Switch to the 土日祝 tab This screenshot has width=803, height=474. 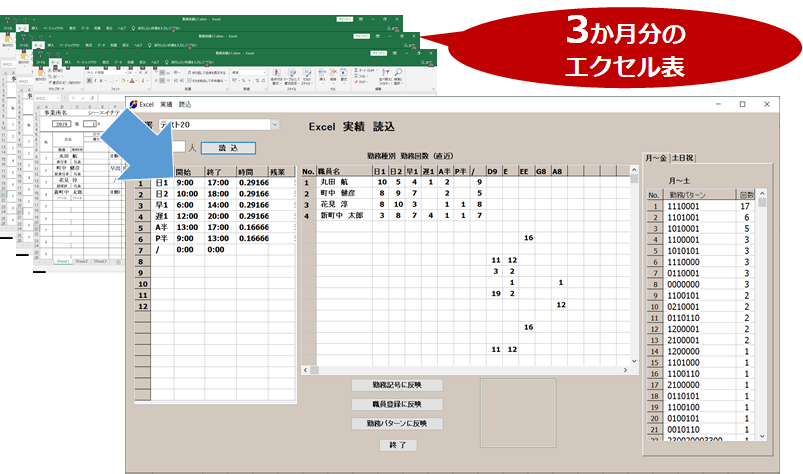coord(683,158)
